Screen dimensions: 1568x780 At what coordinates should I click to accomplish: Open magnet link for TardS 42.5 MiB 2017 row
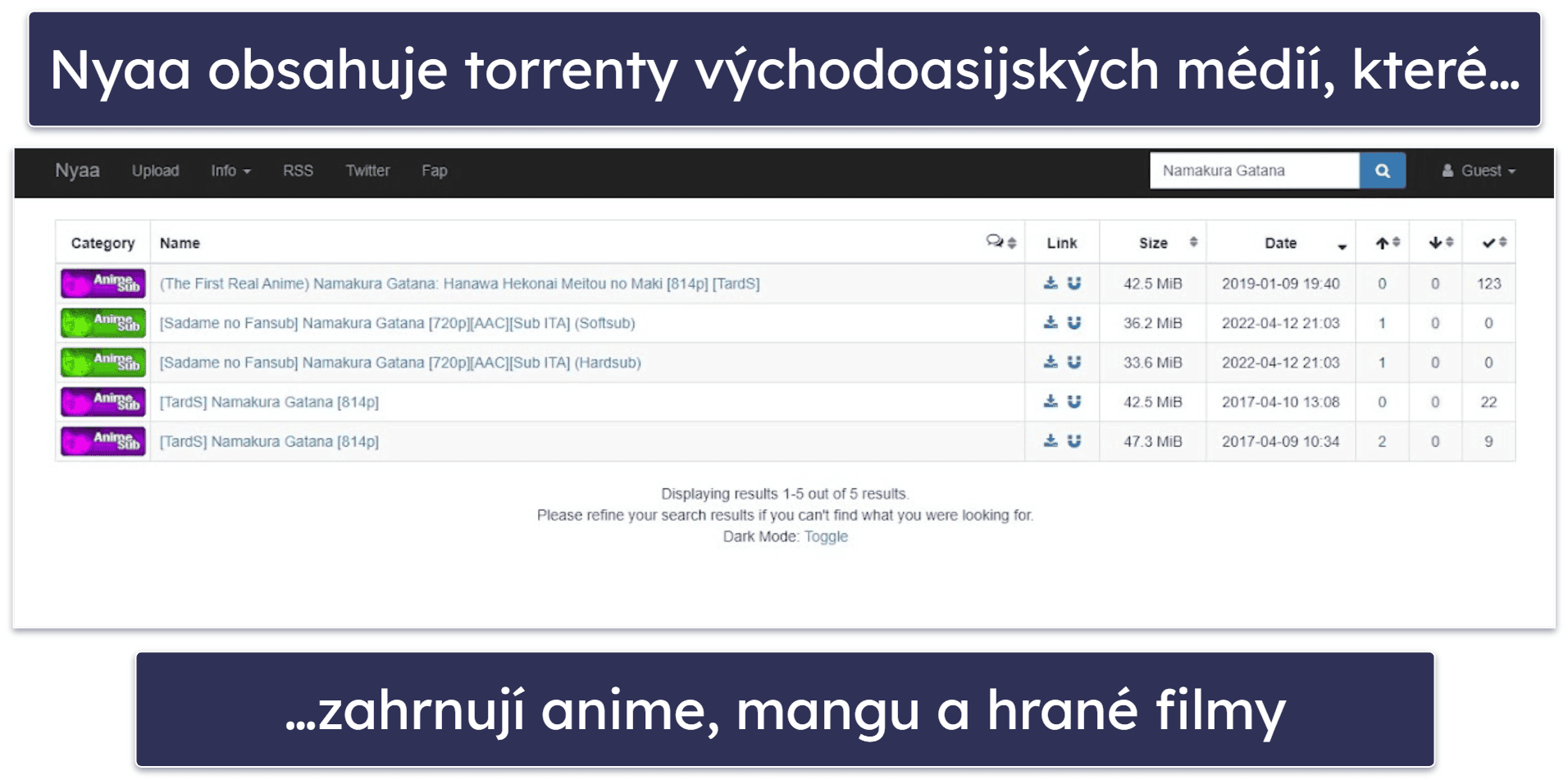tap(1073, 401)
